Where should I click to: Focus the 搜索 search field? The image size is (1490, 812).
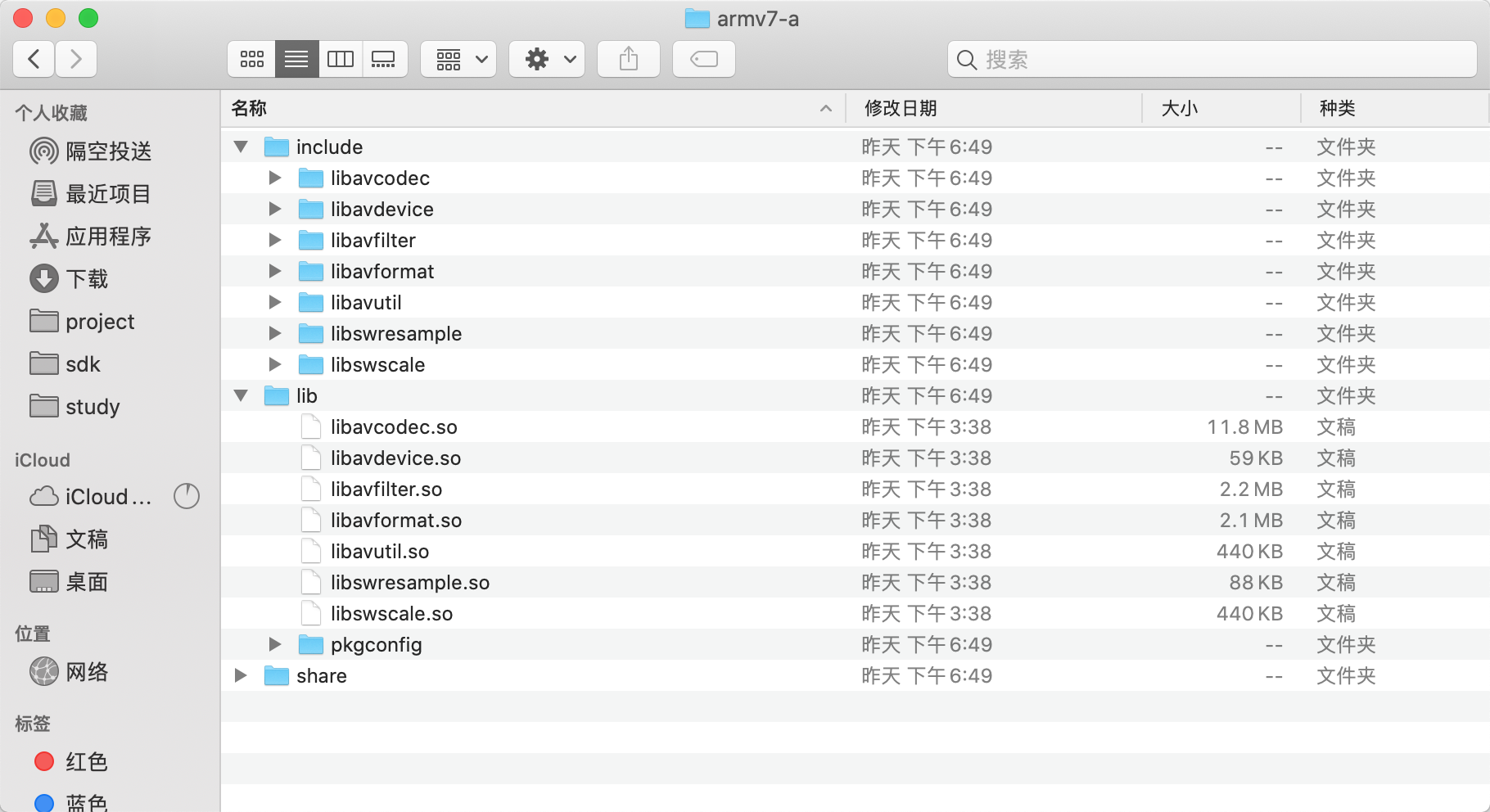click(x=1212, y=59)
